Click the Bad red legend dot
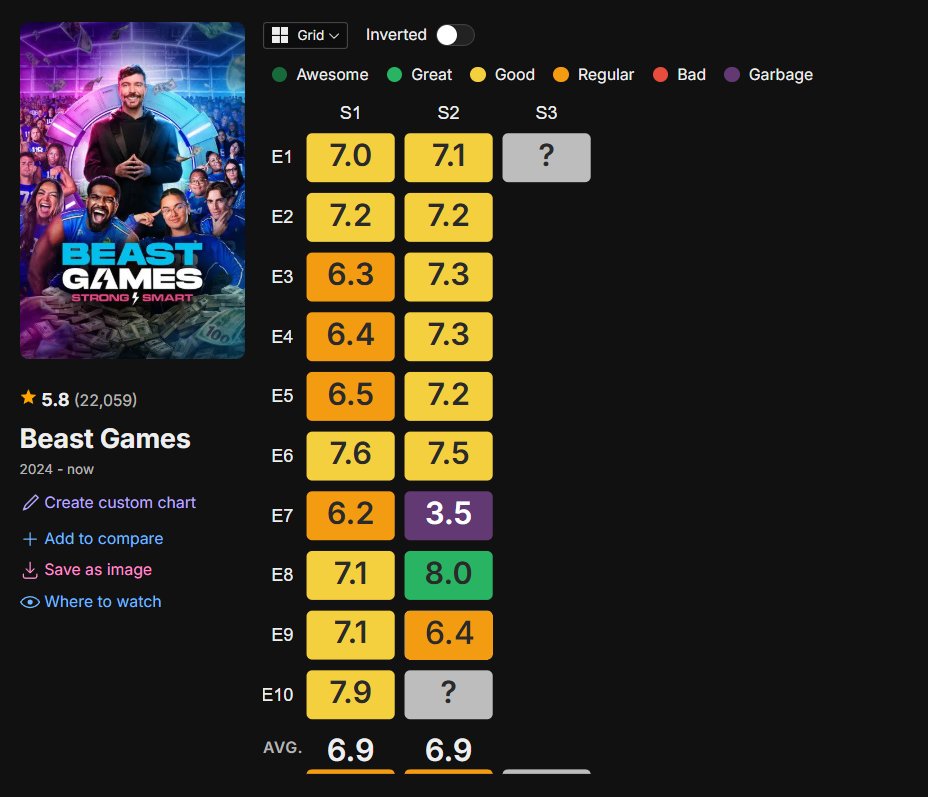 pyautogui.click(x=660, y=75)
